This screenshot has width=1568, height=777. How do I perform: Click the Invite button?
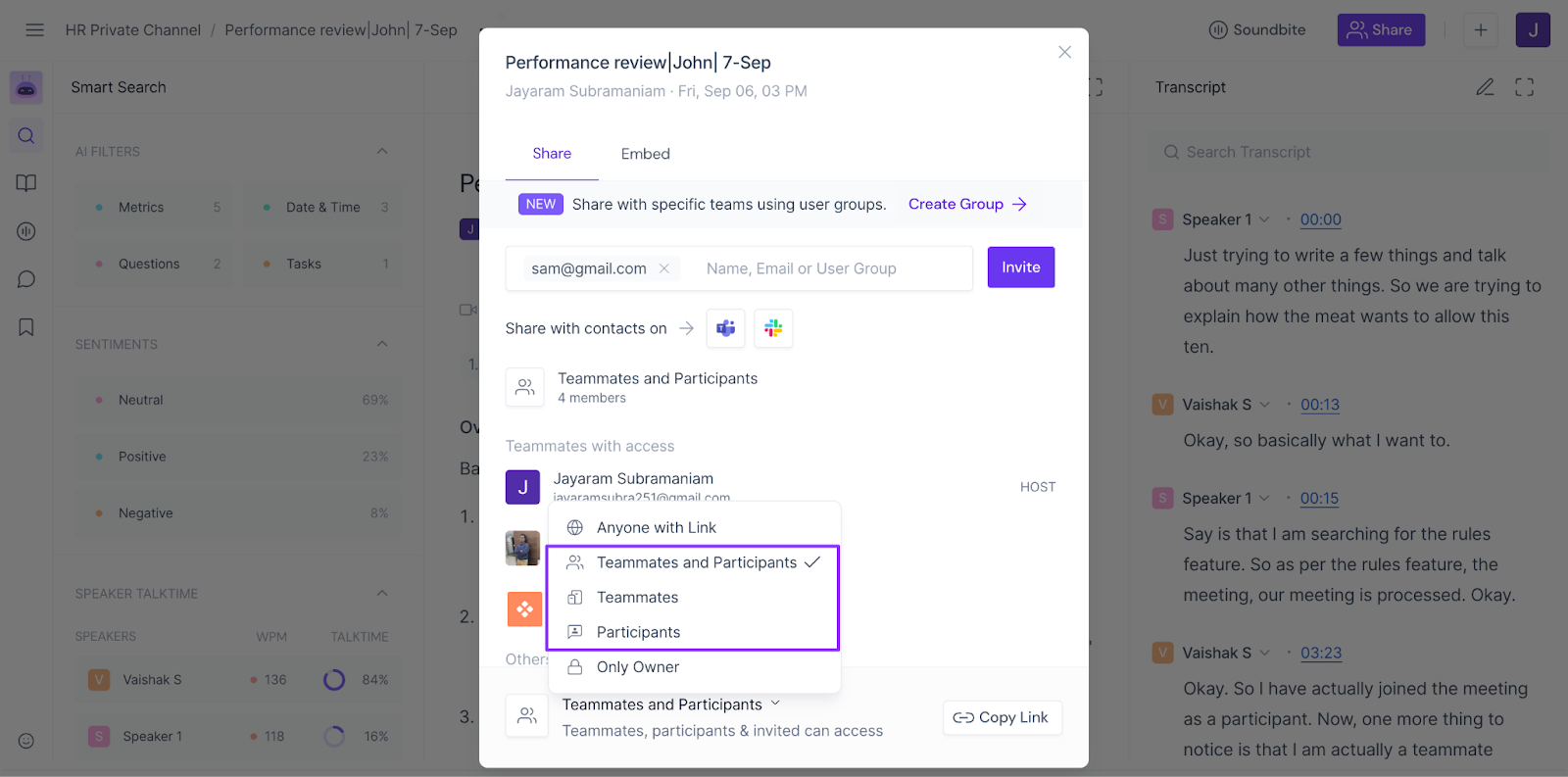click(1020, 267)
